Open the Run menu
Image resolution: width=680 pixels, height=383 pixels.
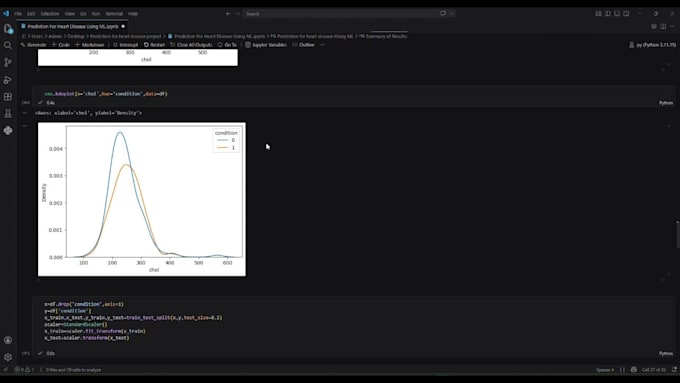coord(96,13)
